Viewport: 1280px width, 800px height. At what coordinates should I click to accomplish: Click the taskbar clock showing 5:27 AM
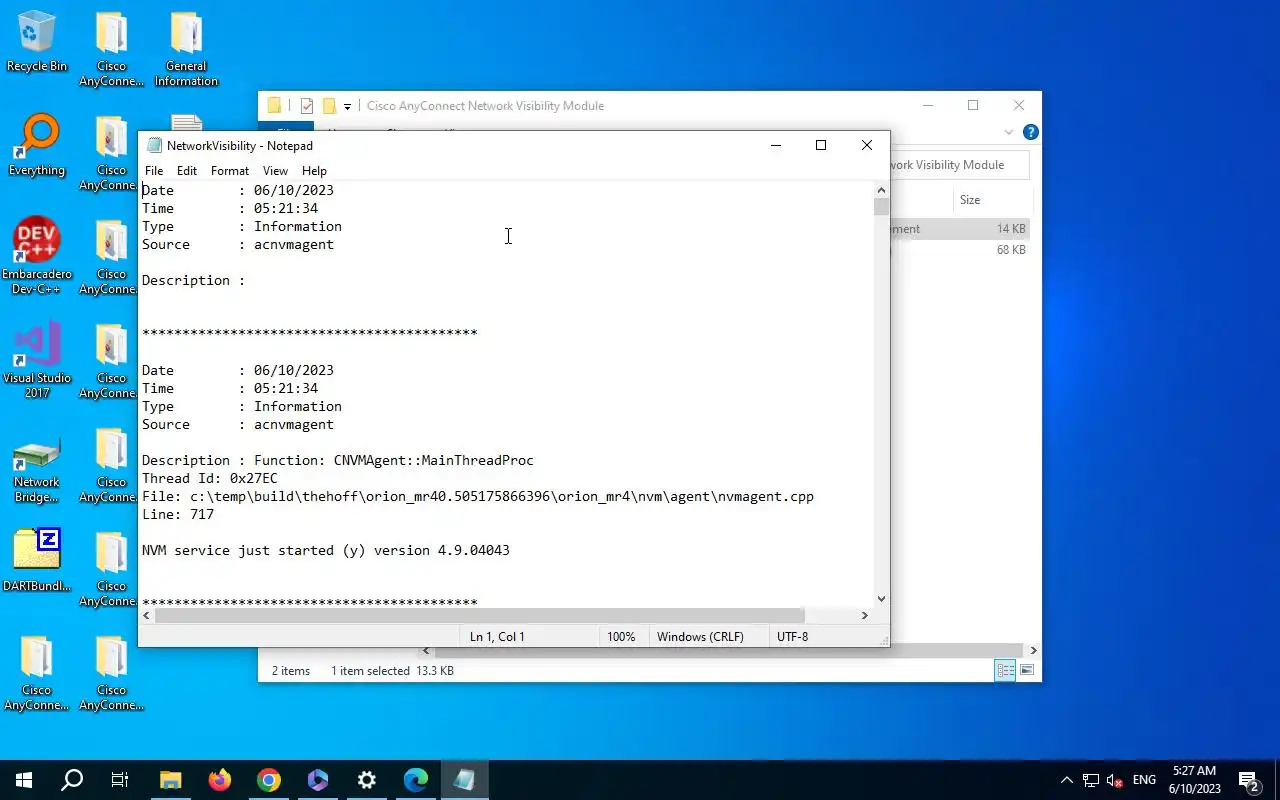1194,780
